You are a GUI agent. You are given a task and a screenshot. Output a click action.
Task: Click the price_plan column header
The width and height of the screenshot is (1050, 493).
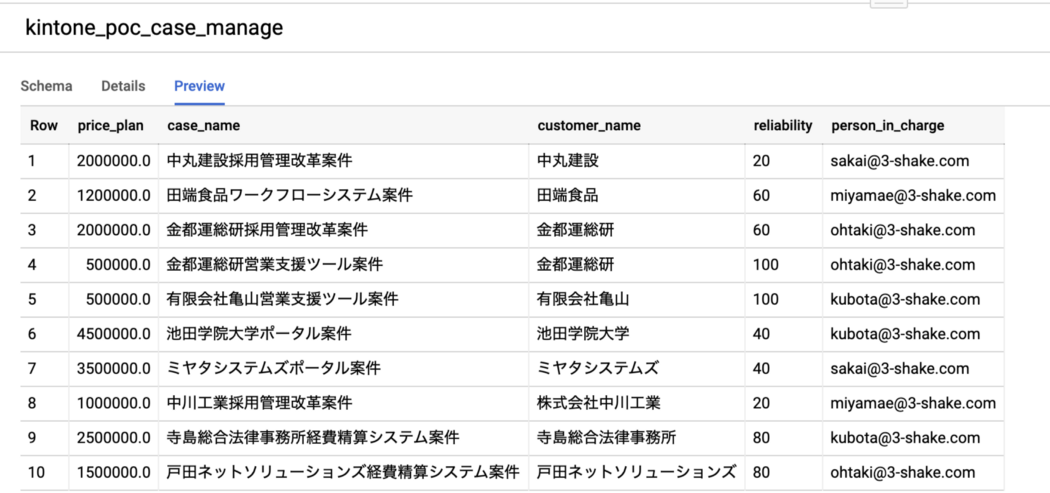point(111,126)
